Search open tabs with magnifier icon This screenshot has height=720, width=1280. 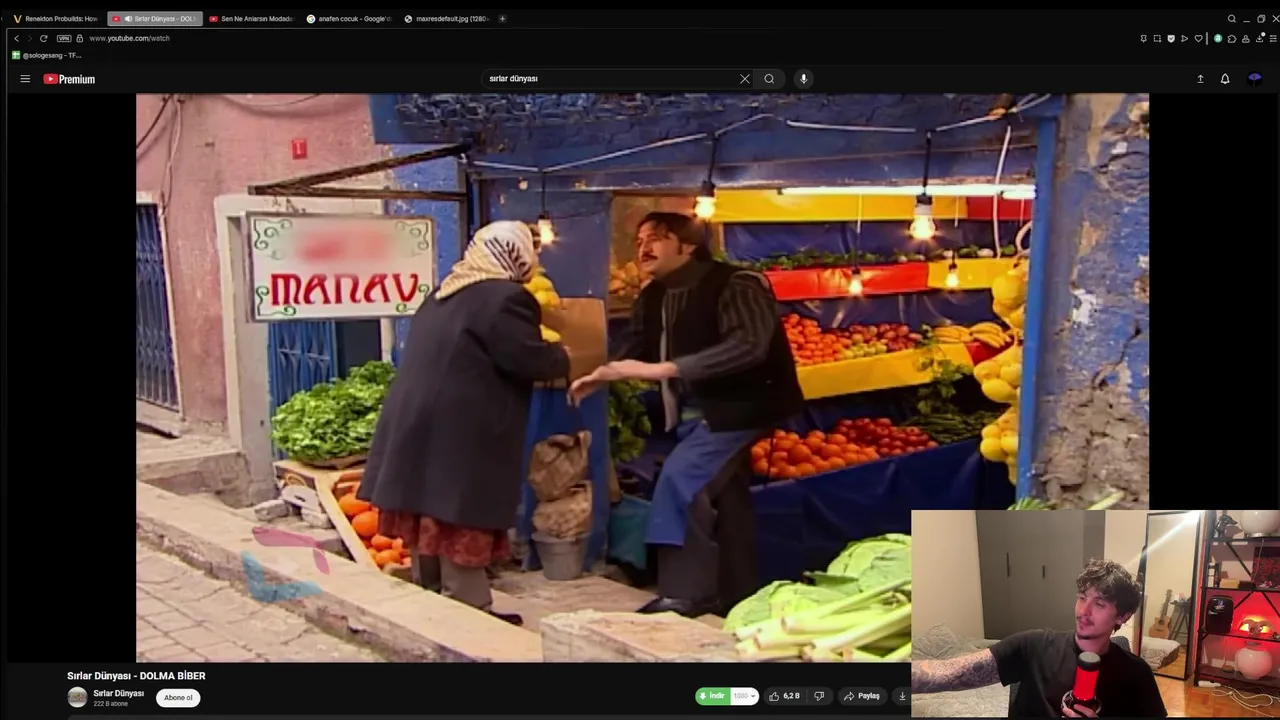1232,19
